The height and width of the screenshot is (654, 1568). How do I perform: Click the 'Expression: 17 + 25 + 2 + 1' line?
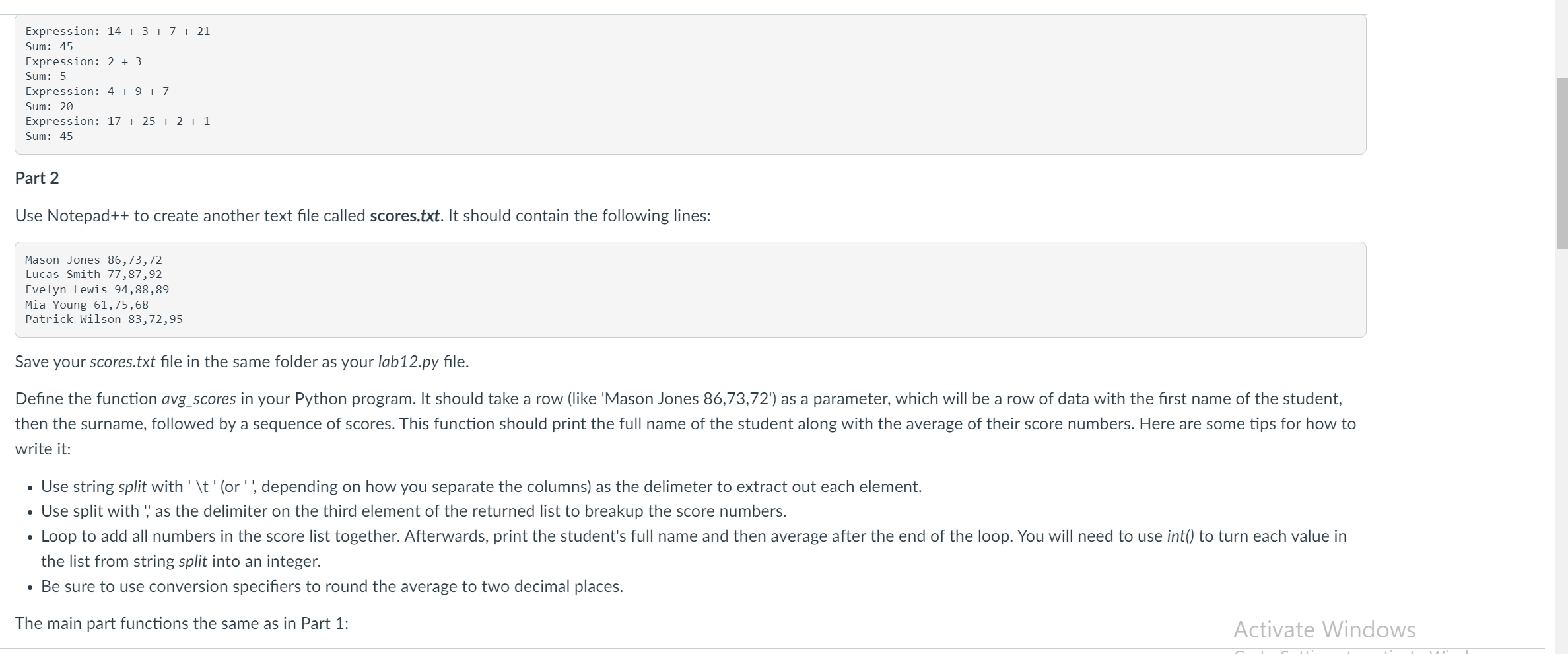118,121
